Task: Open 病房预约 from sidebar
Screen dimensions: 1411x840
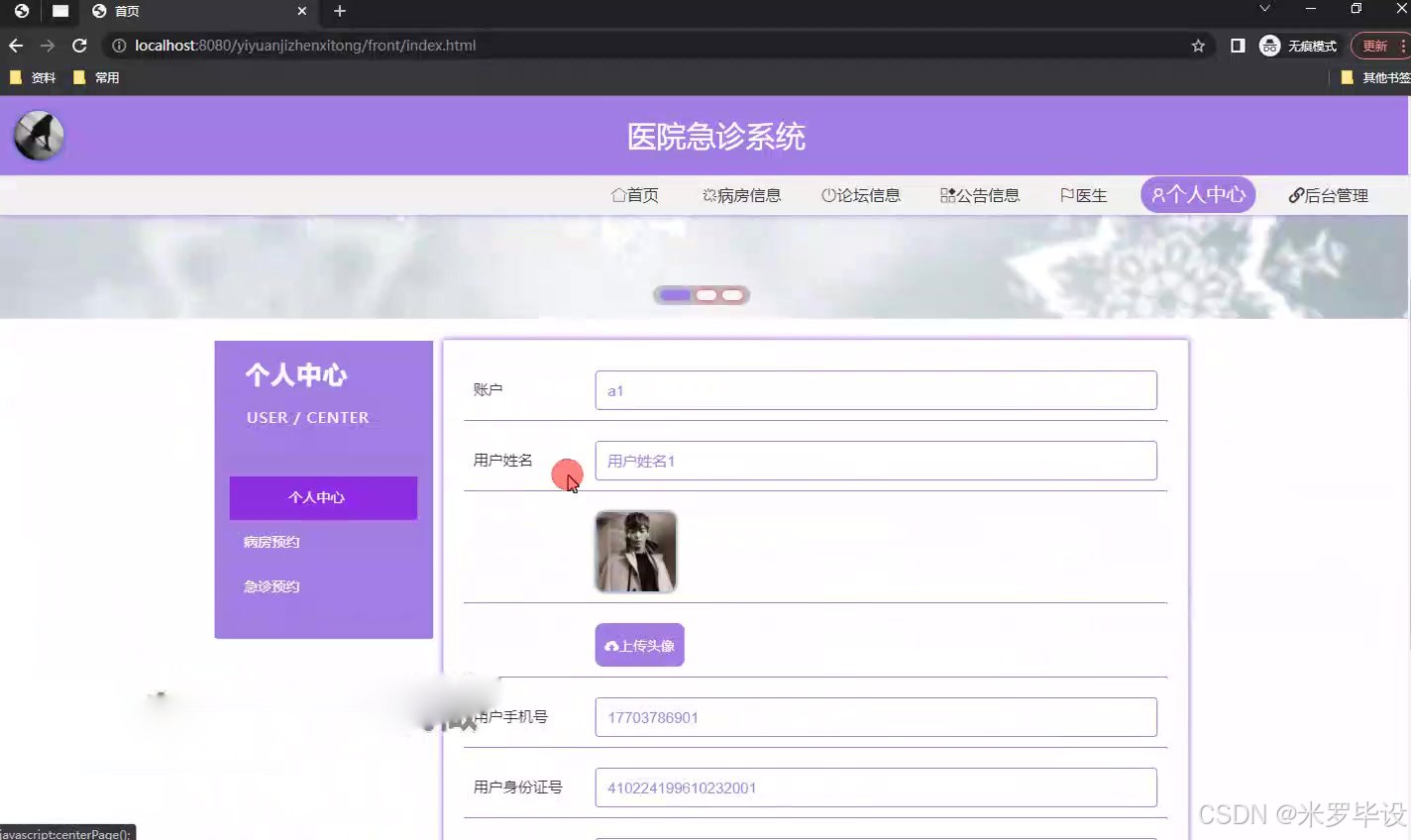Action: click(x=271, y=542)
